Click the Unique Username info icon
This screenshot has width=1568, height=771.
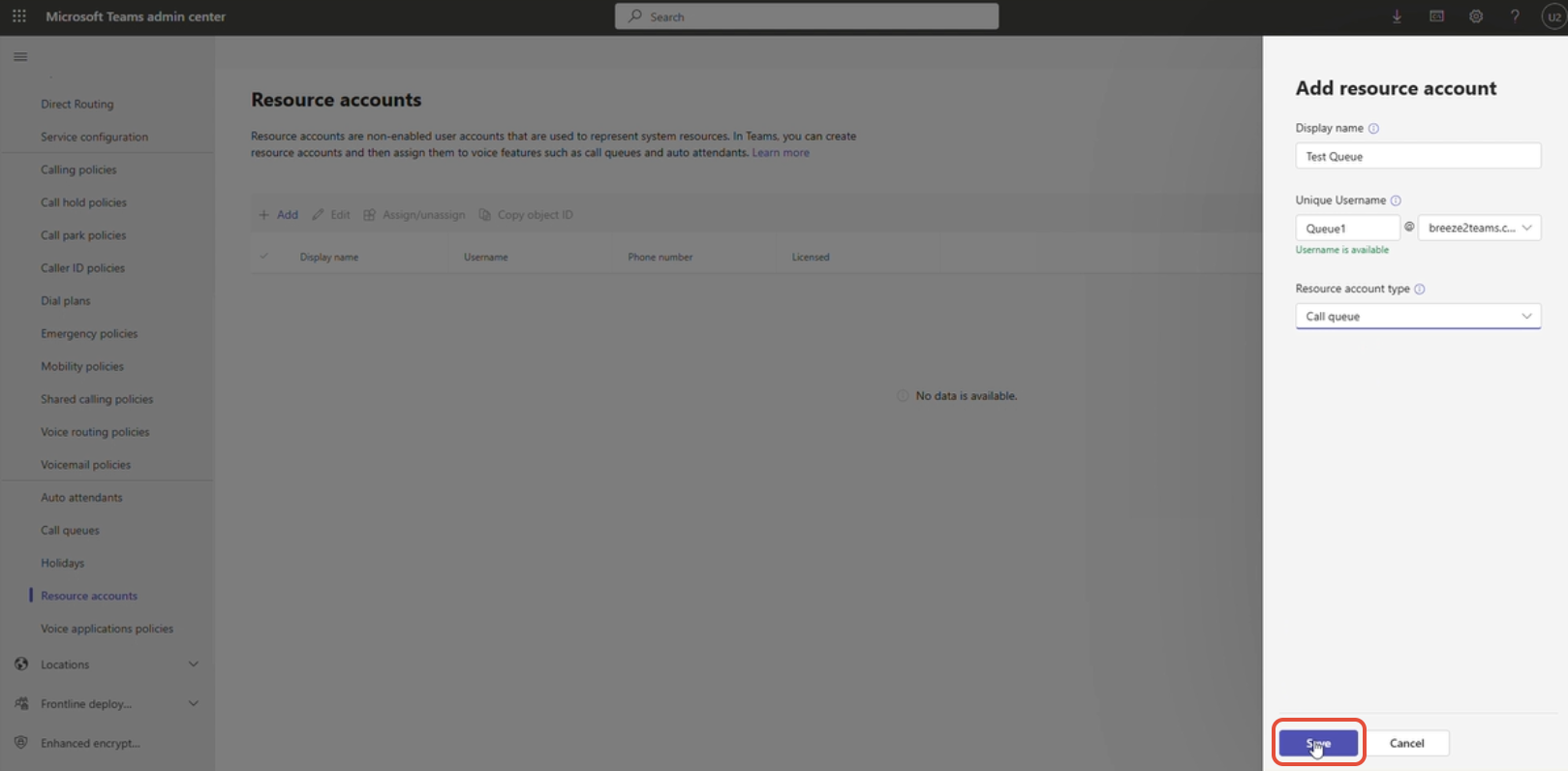1396,200
